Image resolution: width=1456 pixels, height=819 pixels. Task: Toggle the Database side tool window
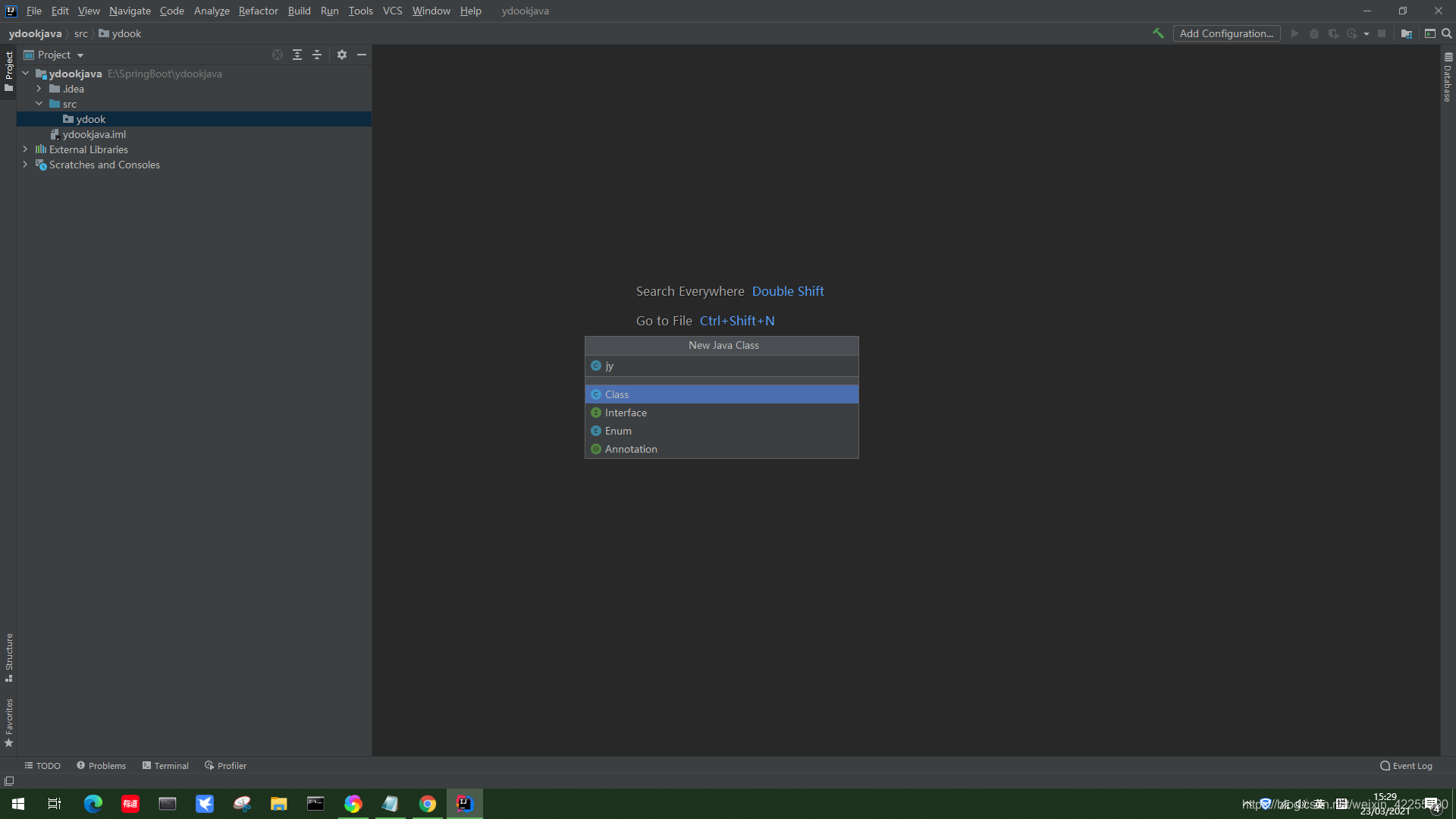(x=1448, y=77)
